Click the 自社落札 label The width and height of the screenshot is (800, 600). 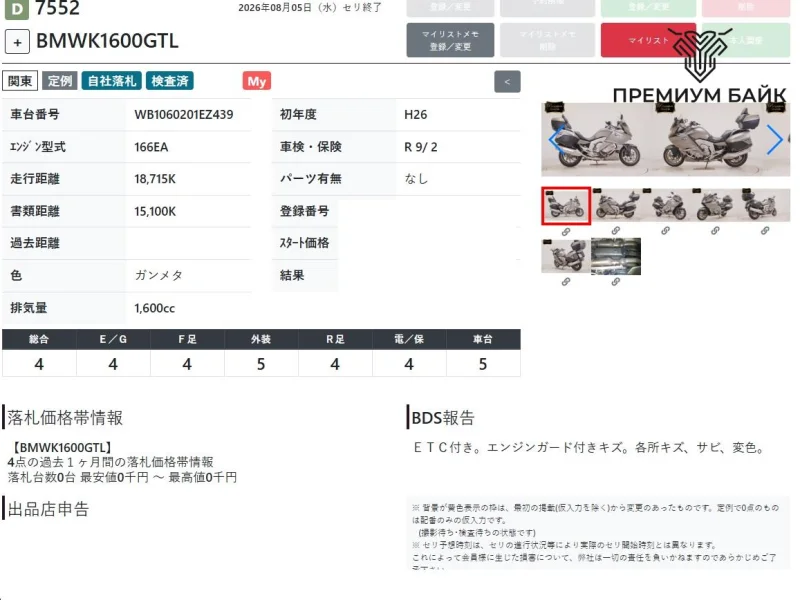[112, 81]
